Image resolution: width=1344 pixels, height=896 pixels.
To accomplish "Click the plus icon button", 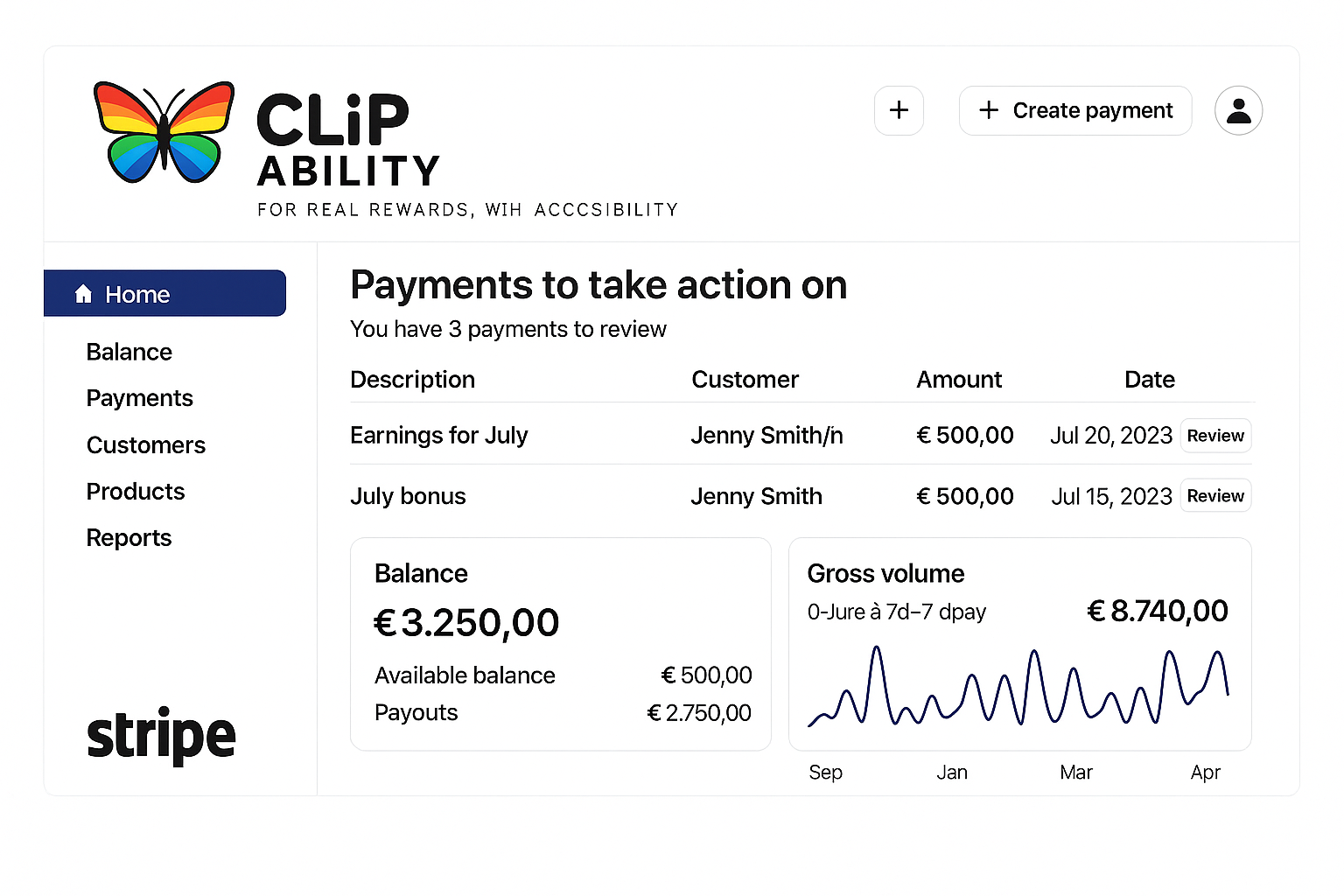I will tap(899, 110).
